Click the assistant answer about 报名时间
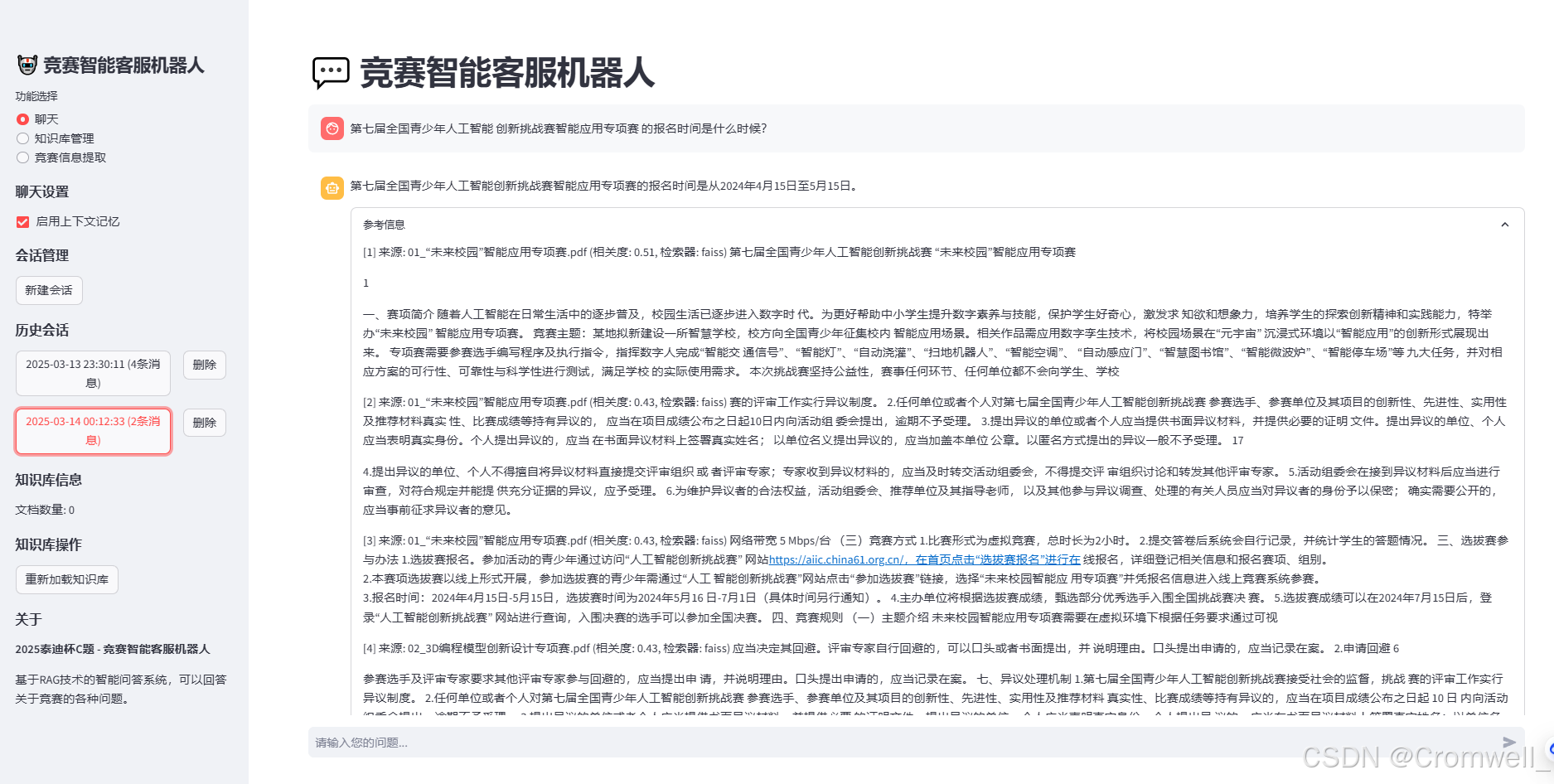 click(604, 186)
